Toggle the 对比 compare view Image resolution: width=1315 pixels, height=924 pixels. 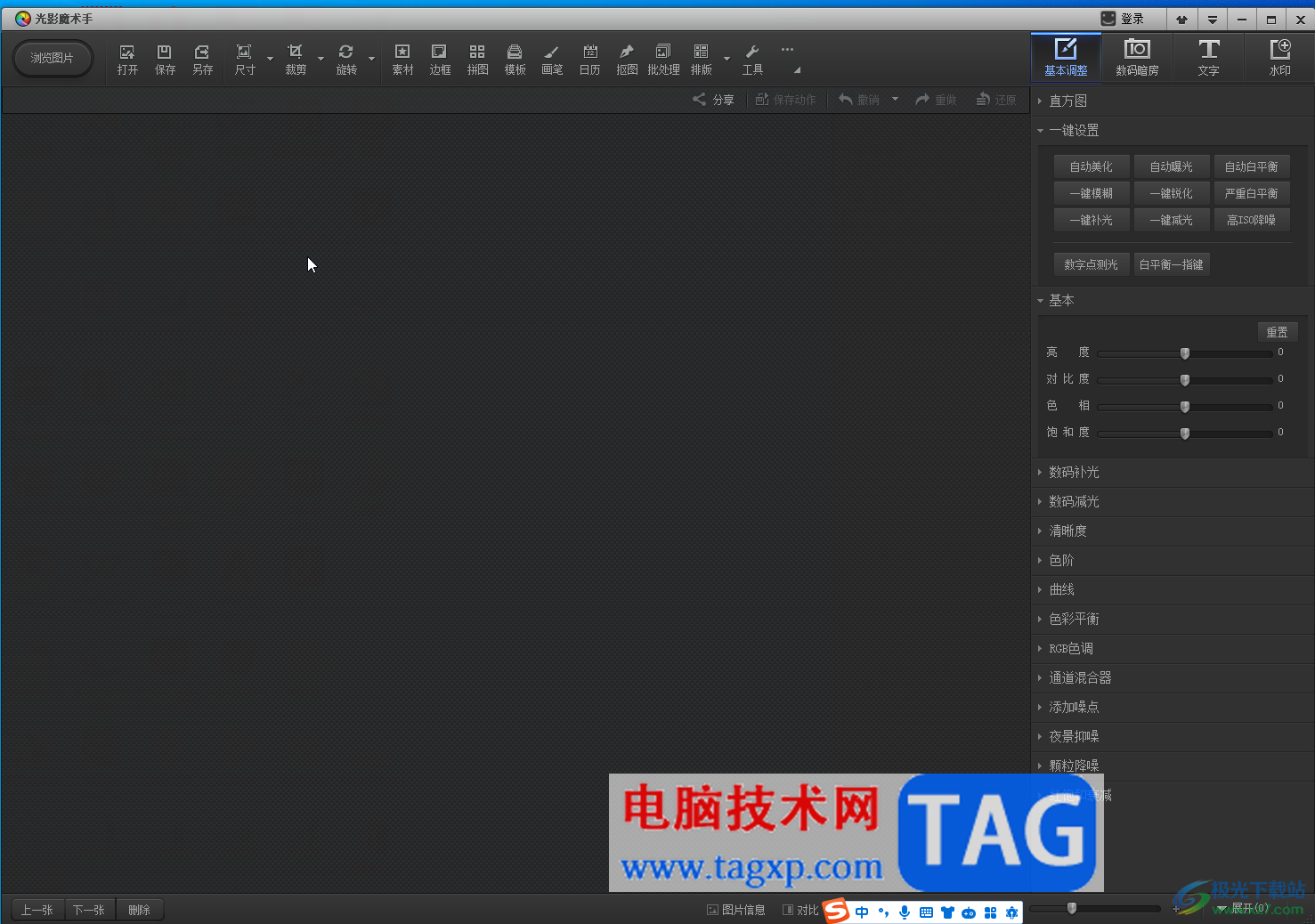pos(800,910)
